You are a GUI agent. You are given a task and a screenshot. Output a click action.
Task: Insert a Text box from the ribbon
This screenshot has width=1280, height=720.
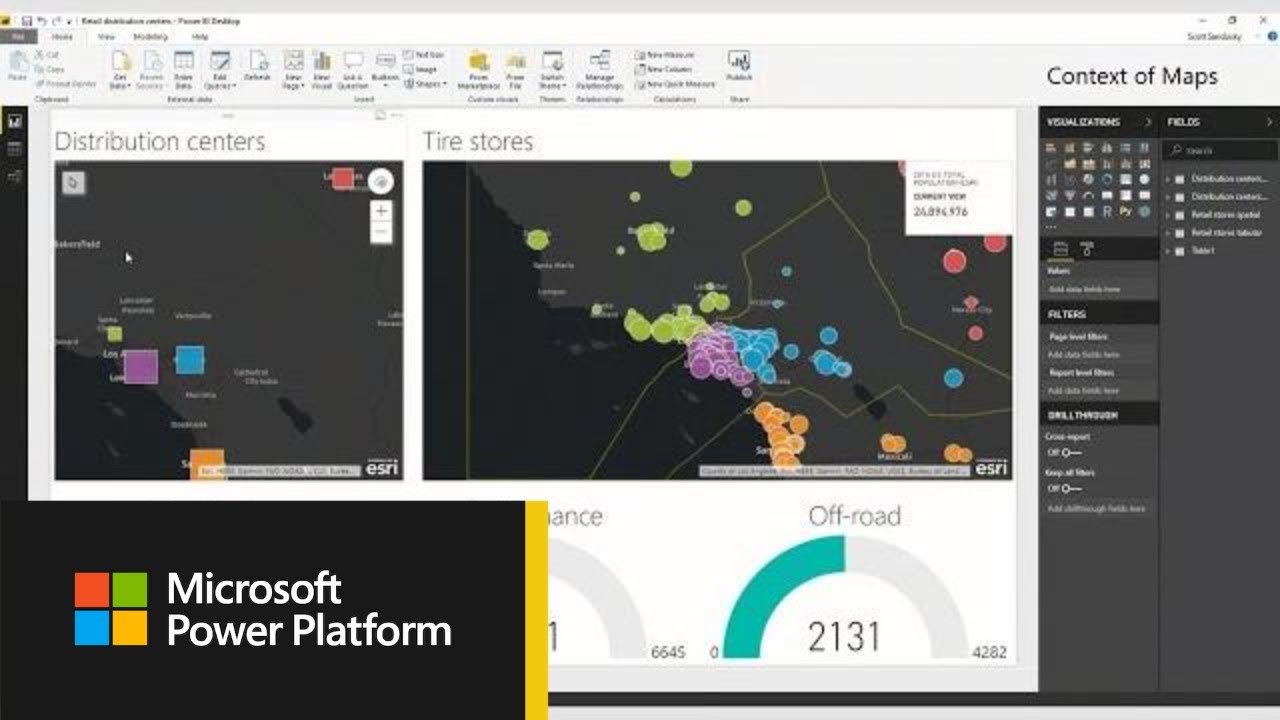tap(424, 55)
